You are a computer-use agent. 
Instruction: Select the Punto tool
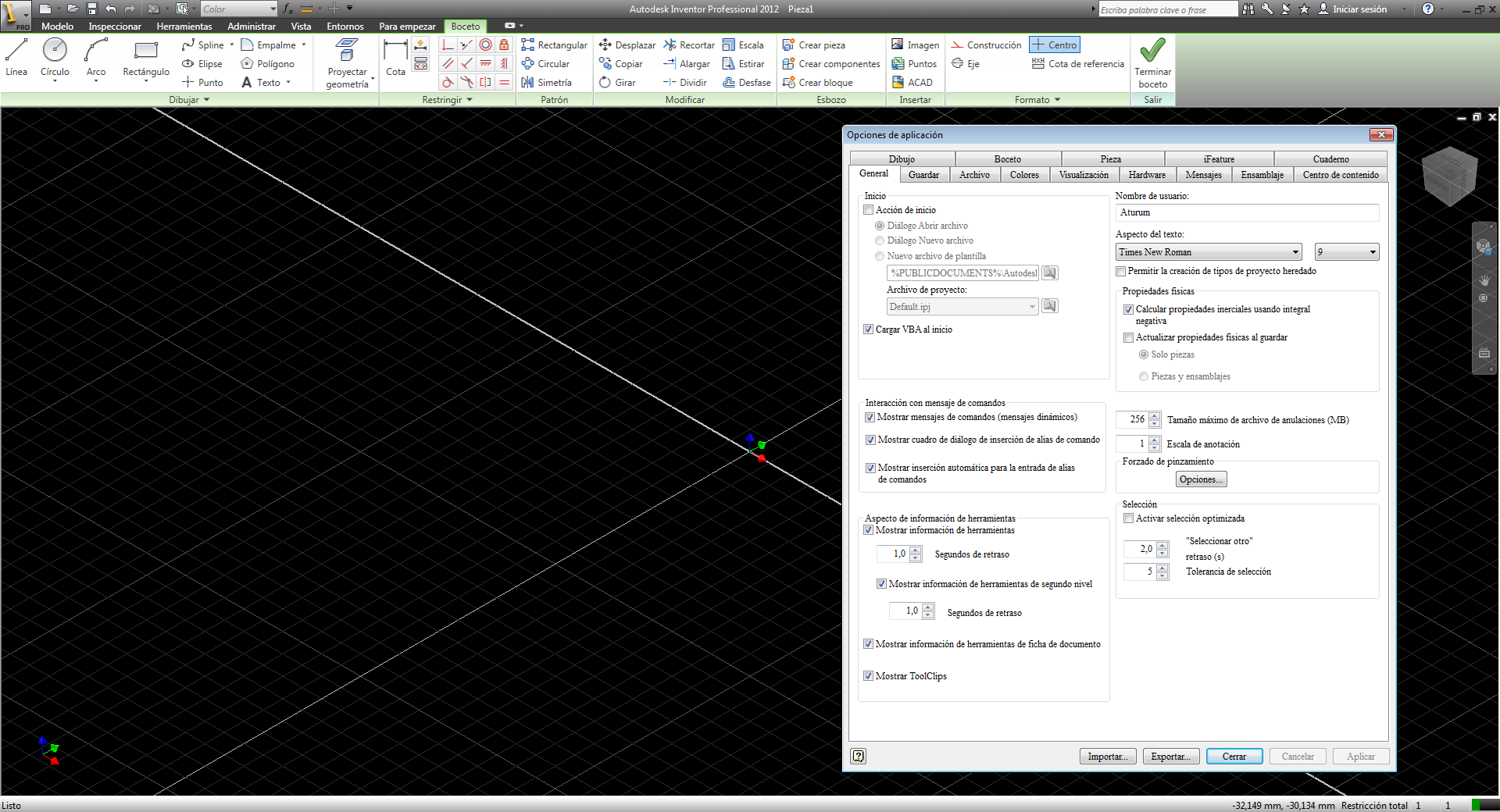(x=202, y=83)
